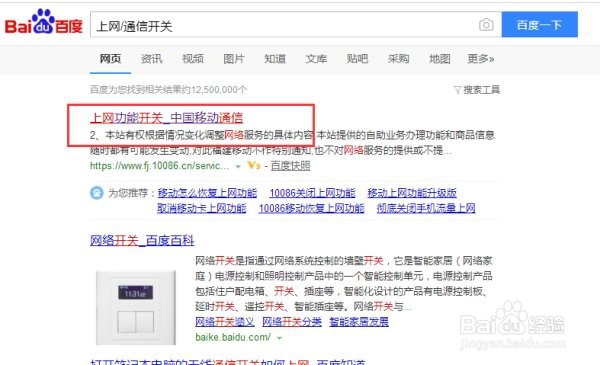Expand dropdown arrow beside fj.10086.cn URL
The image size is (600, 365).
238,166
